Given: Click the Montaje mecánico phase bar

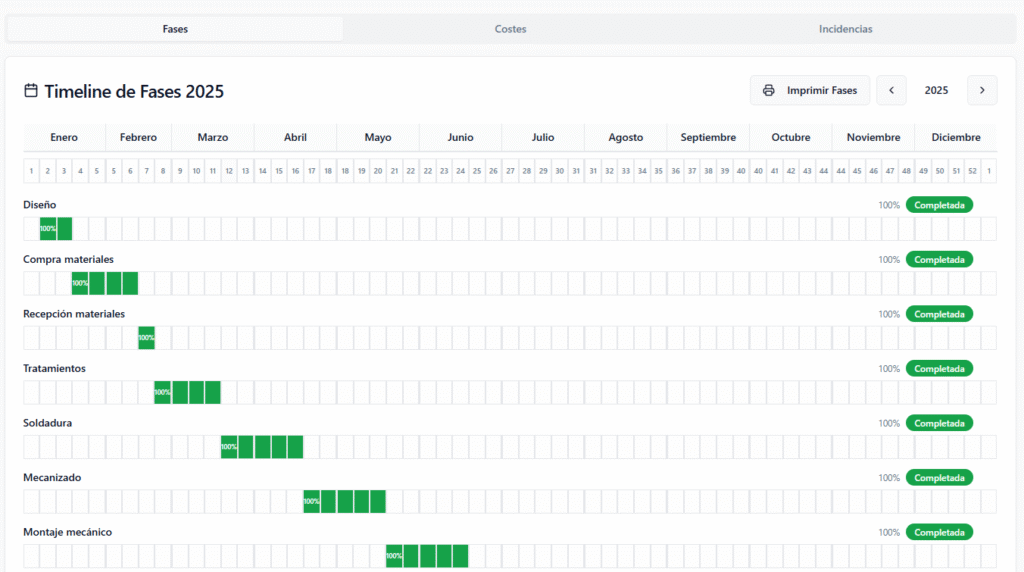Looking at the screenshot, I should point(427,556).
